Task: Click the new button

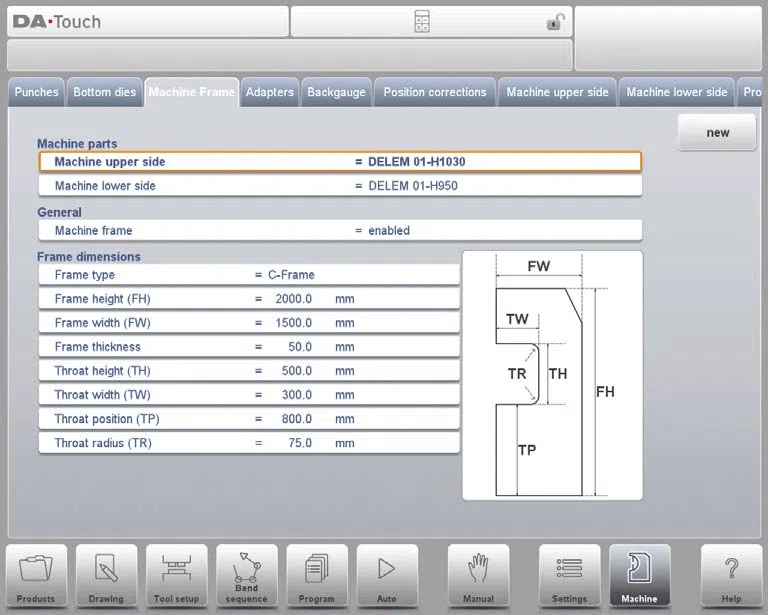Action: coord(717,133)
